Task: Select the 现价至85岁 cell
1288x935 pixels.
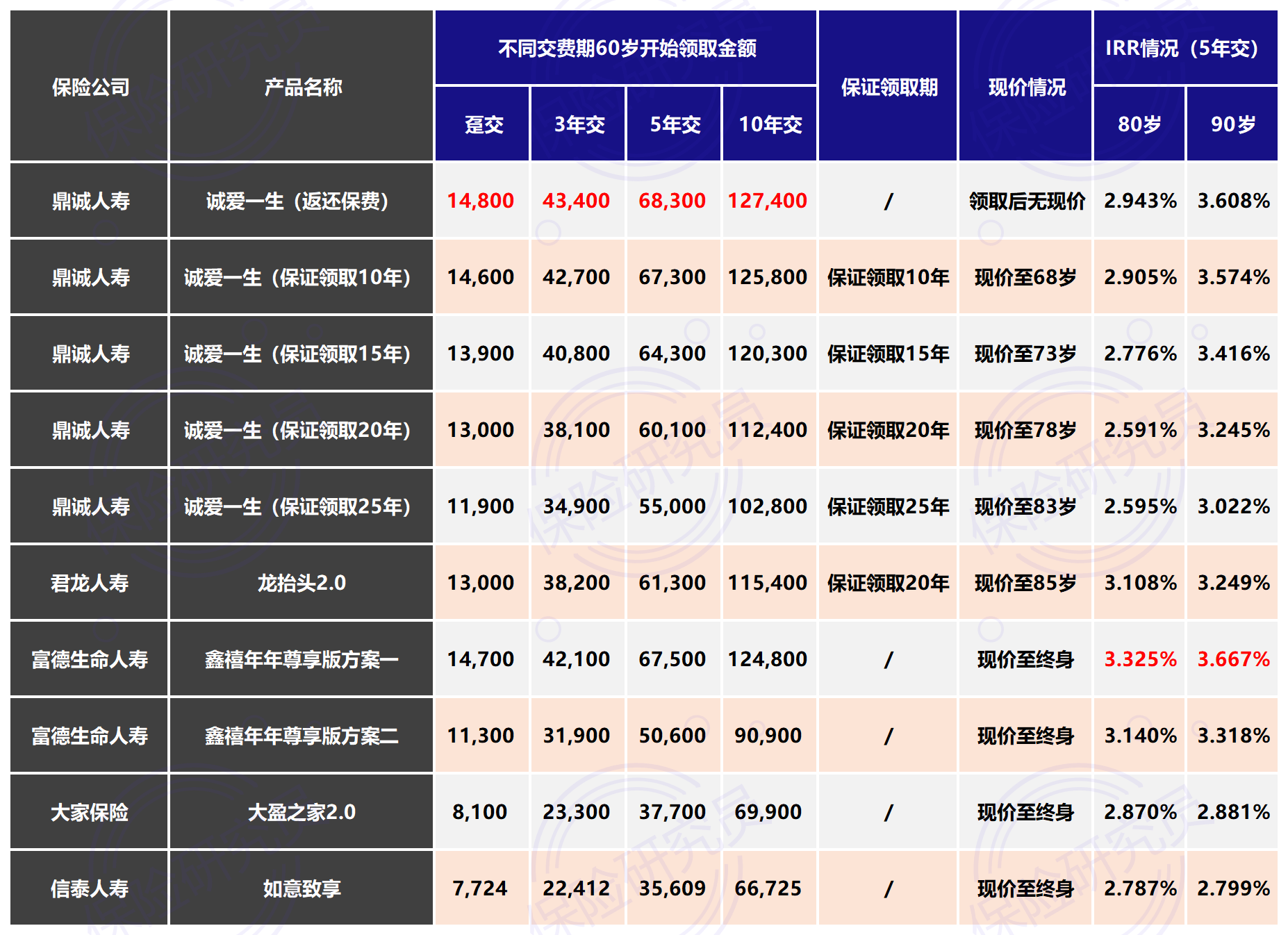Action: [x=1025, y=583]
